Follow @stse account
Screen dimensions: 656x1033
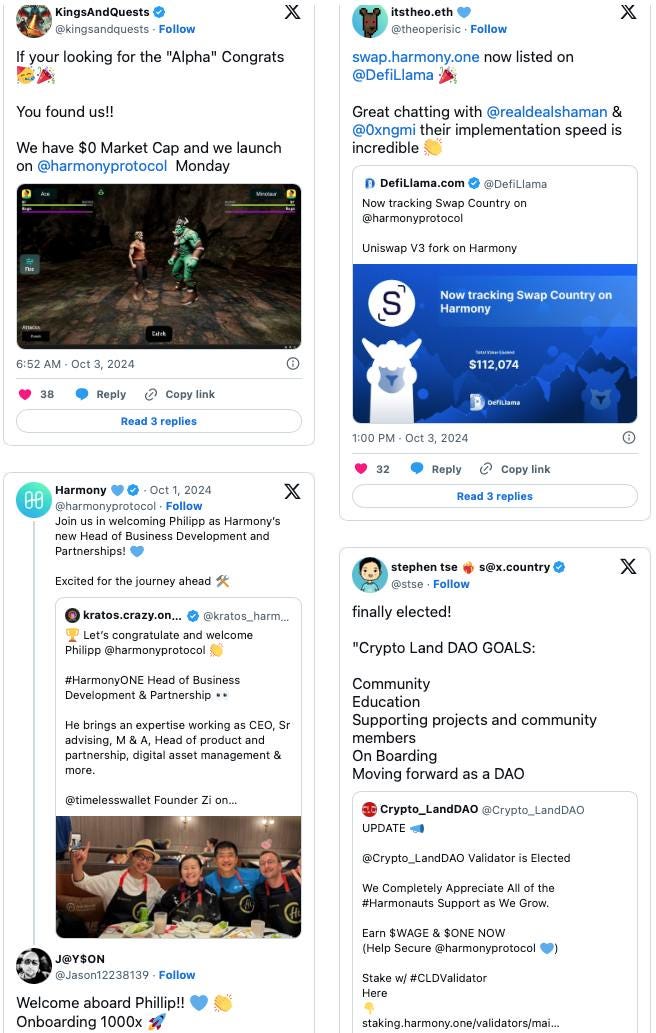coord(451,584)
